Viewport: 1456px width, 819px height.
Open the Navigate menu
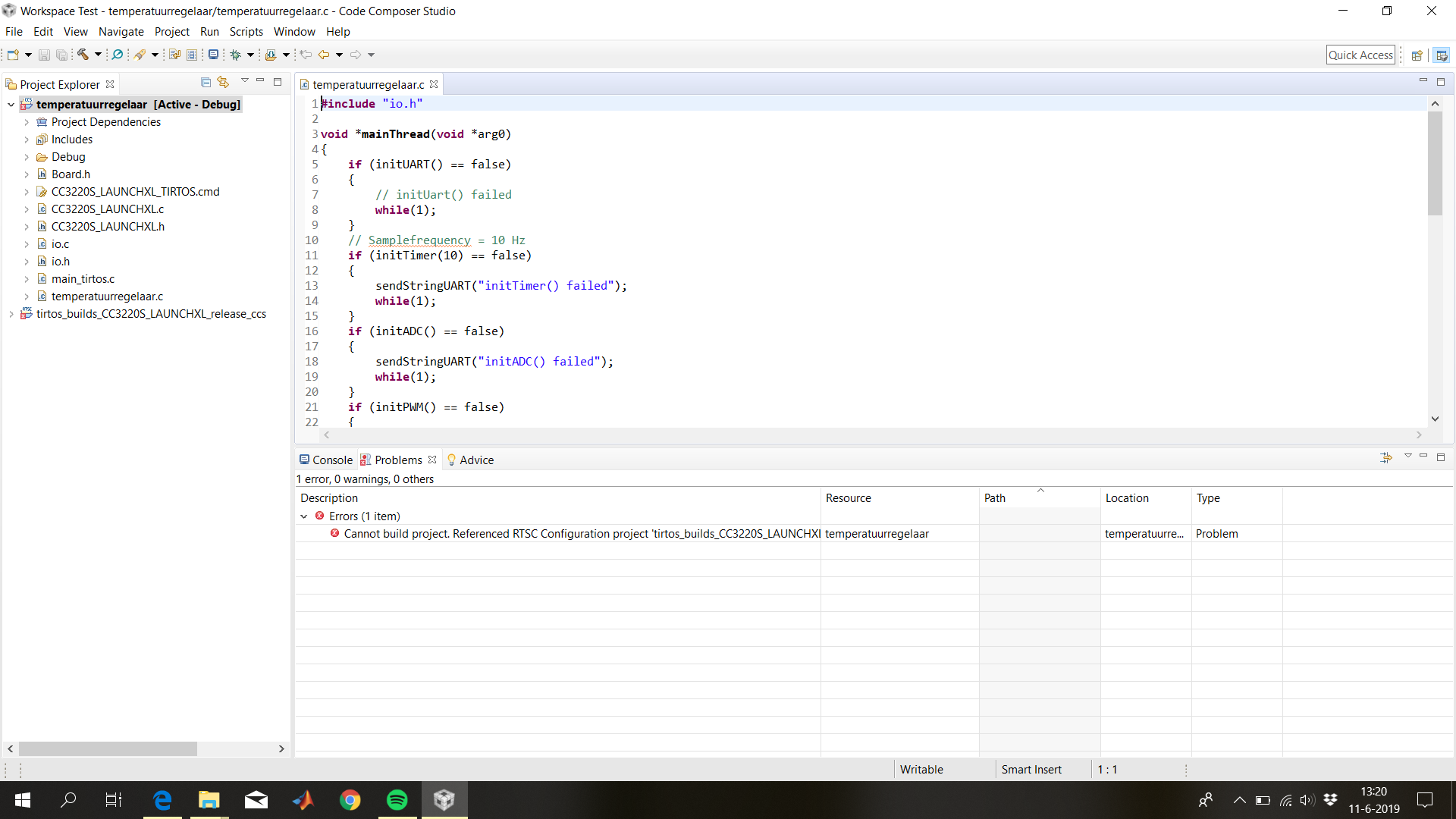click(121, 32)
